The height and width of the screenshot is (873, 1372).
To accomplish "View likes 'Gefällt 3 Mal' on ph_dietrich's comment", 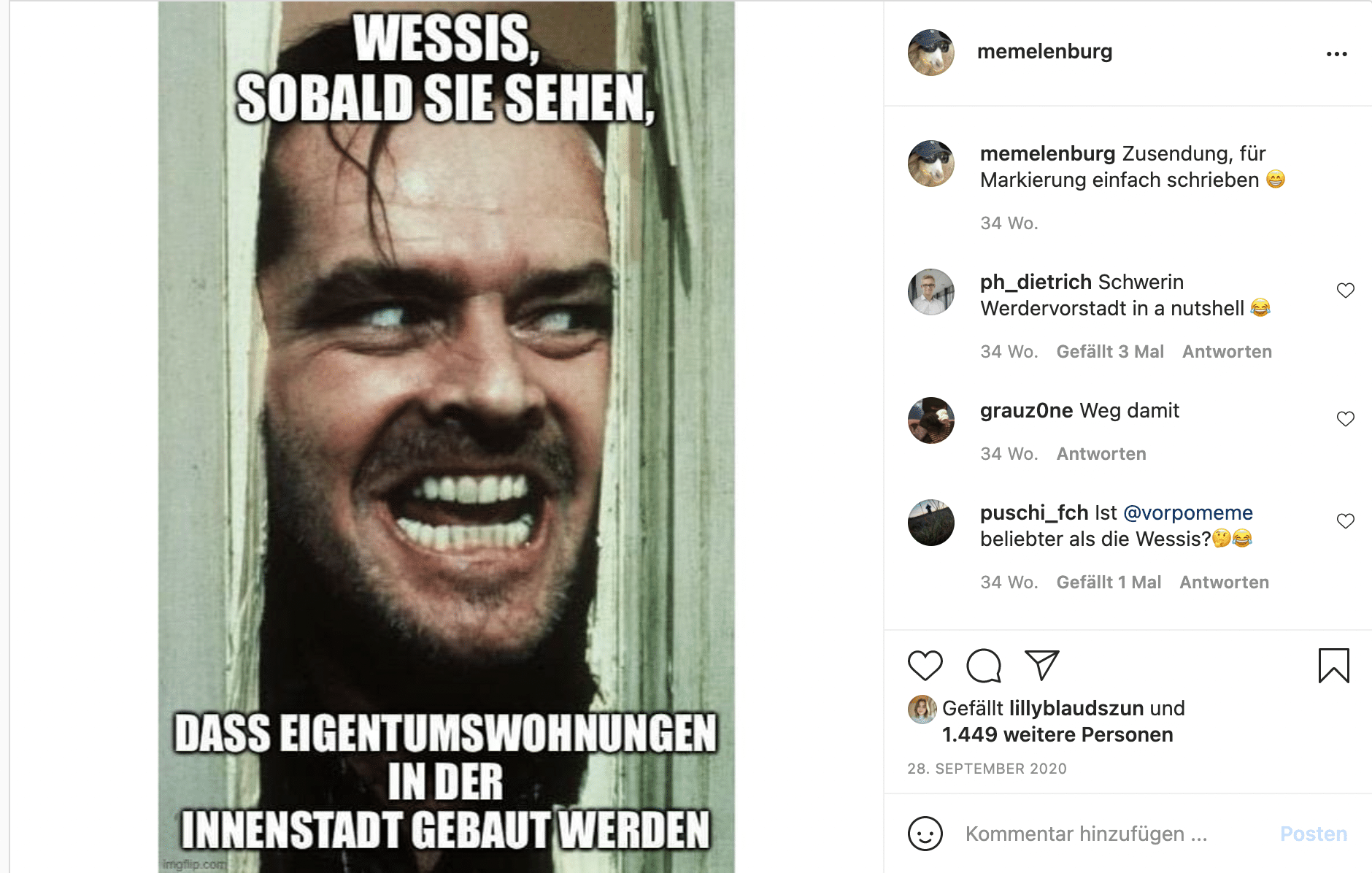I will (1110, 352).
